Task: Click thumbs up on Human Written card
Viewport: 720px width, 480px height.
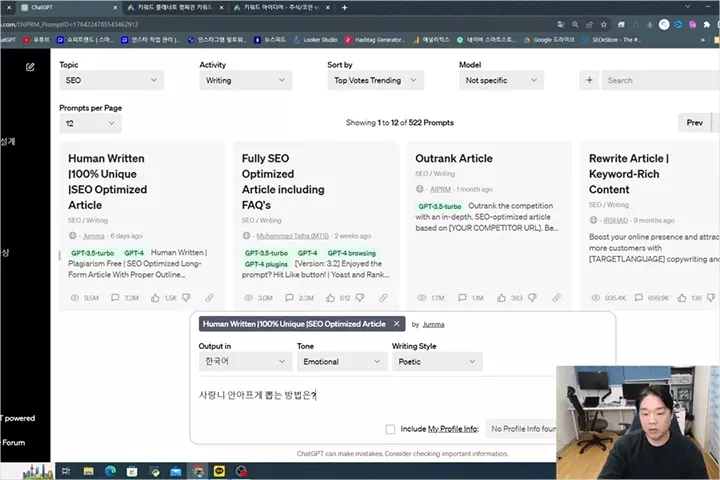Action: tap(155, 298)
